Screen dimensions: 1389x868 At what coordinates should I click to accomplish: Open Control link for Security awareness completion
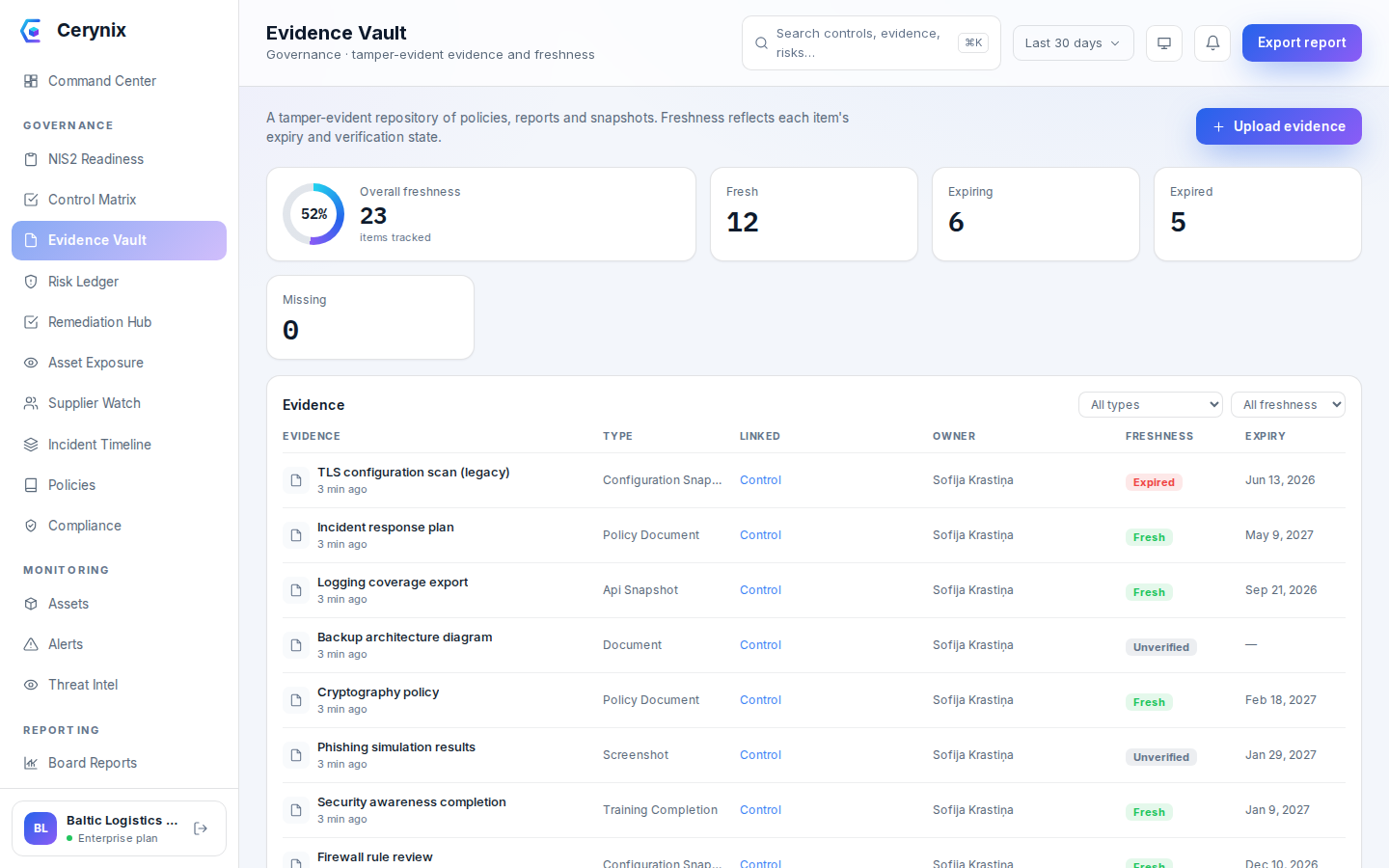point(760,810)
